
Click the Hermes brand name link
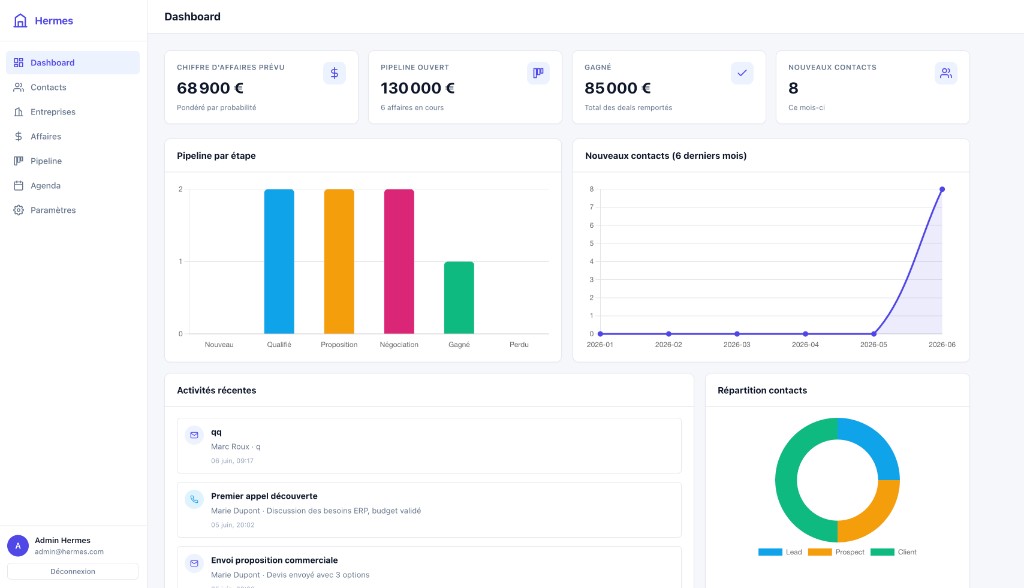point(54,21)
